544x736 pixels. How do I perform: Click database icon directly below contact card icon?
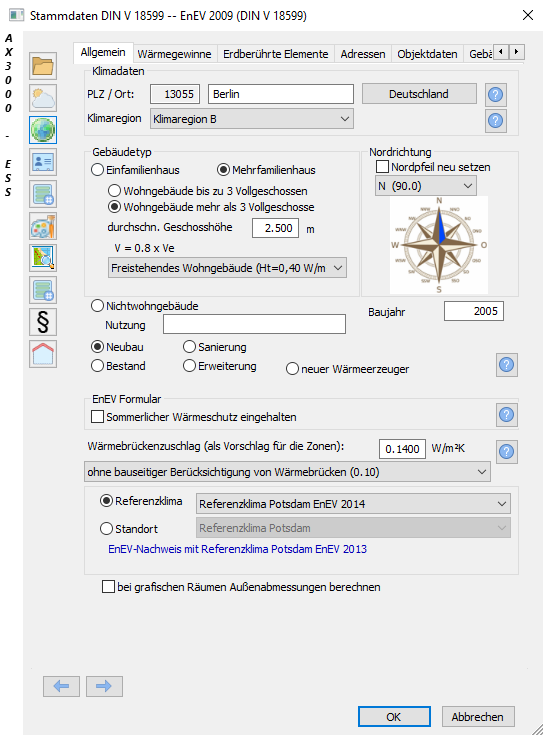click(43, 194)
